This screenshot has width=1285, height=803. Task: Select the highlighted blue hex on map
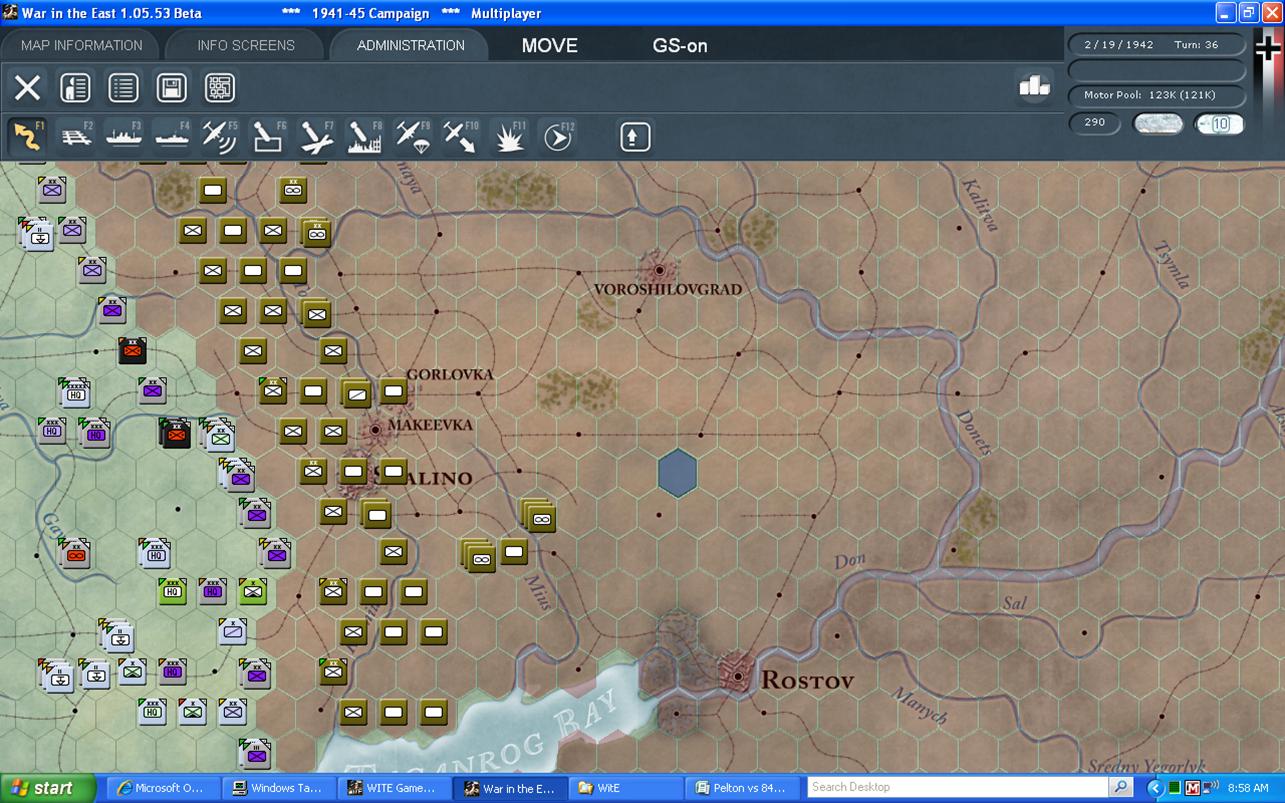[677, 472]
